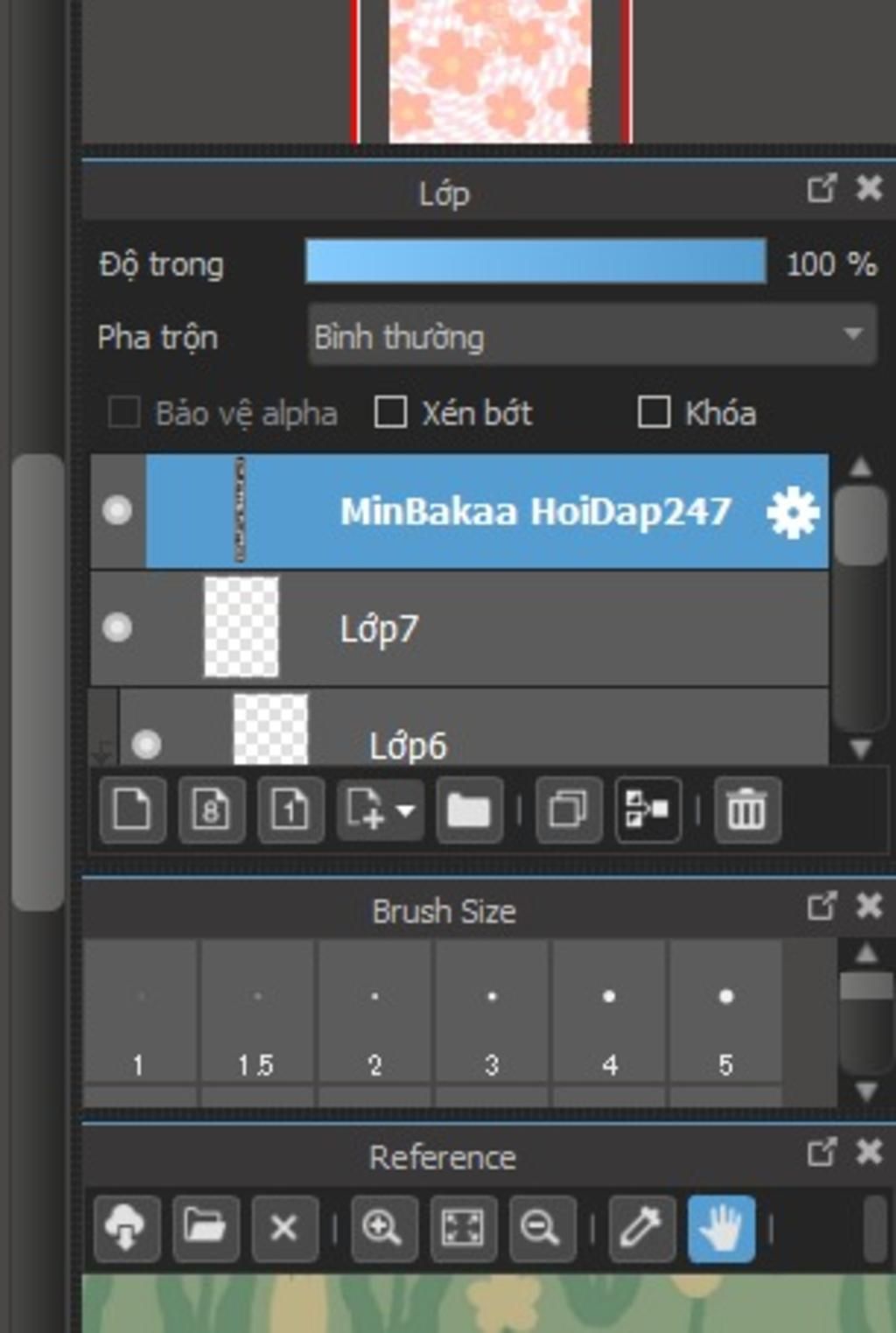Hide the Lớp7 layer
This screenshot has width=896, height=1333.
coord(117,628)
